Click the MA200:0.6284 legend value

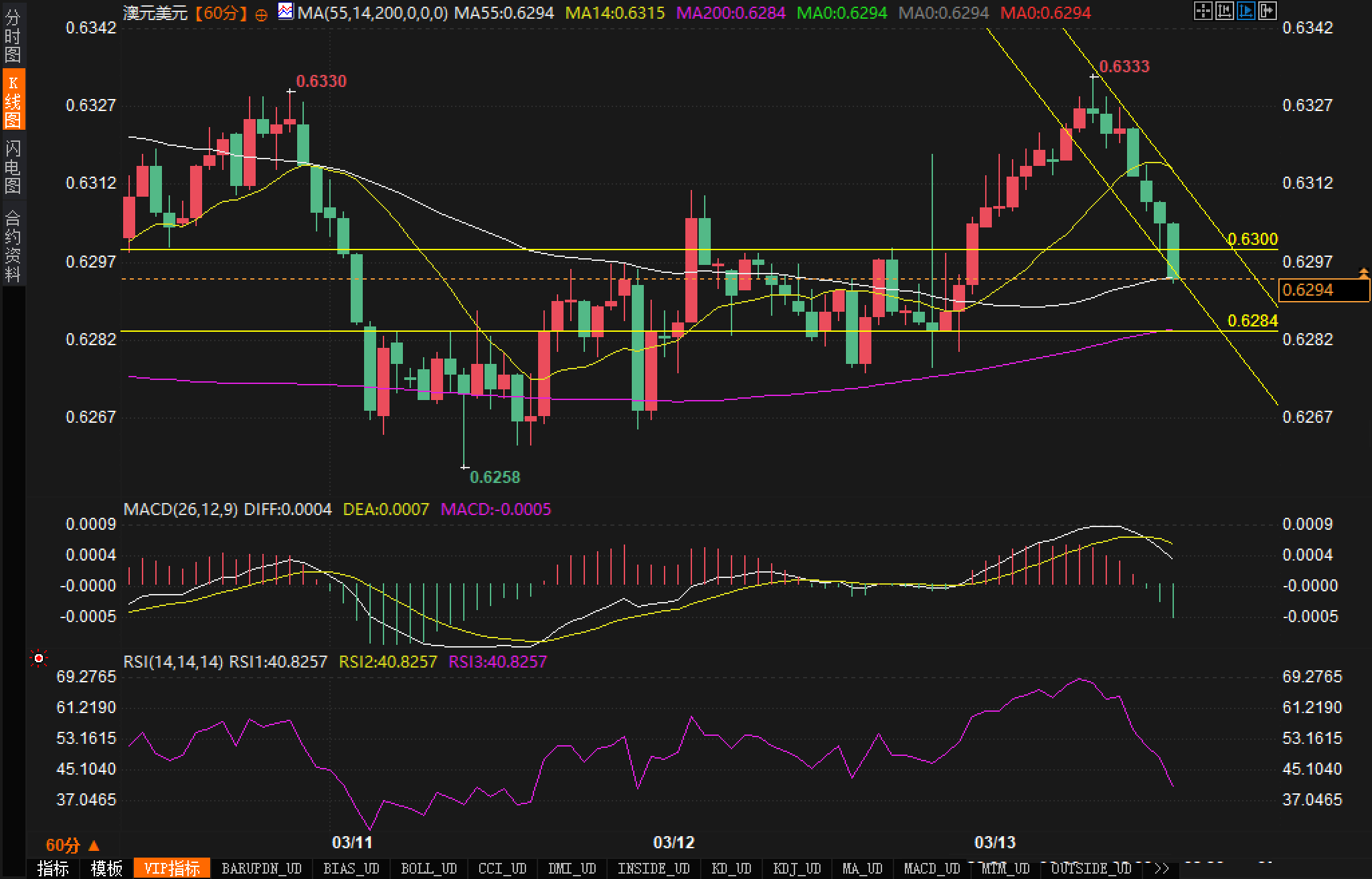tap(731, 13)
